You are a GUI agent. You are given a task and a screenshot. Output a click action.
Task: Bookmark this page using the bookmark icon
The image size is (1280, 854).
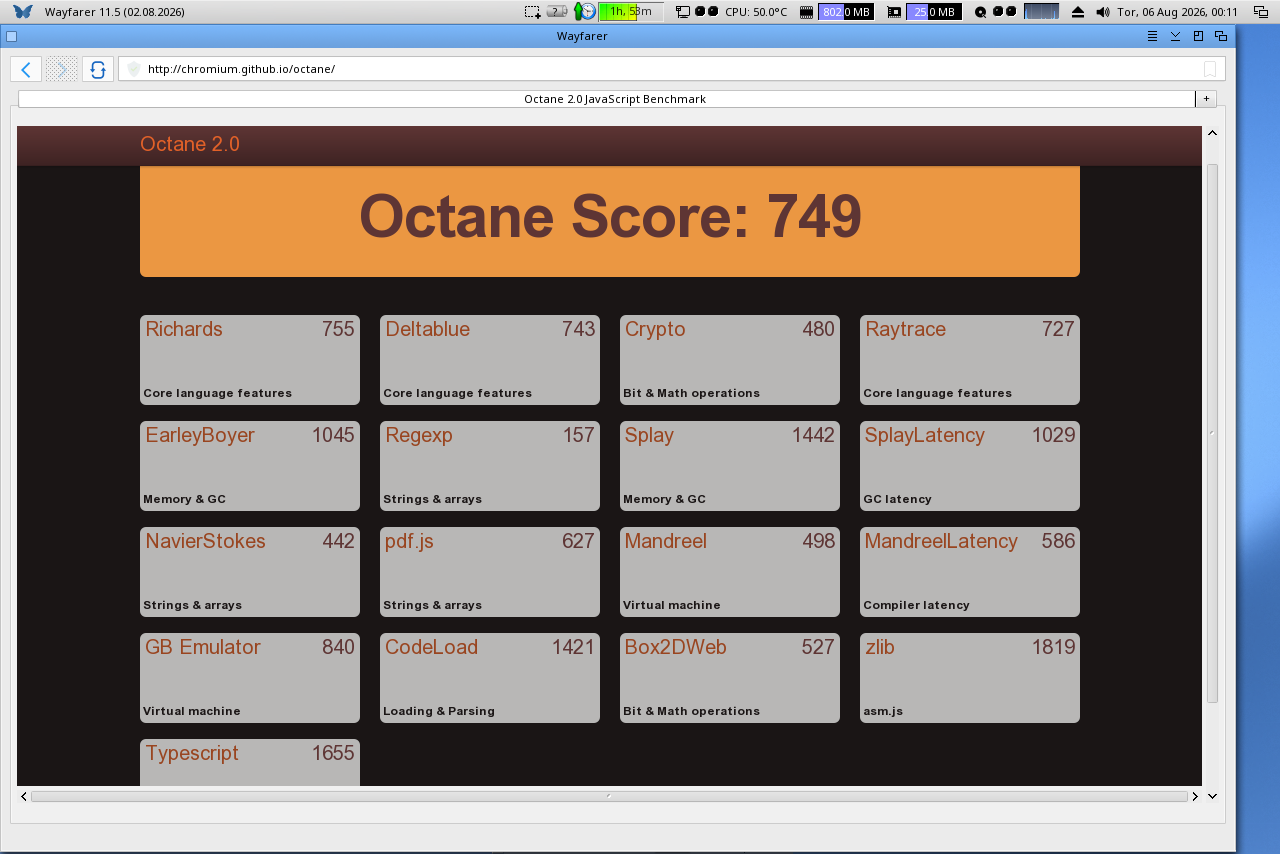click(x=1209, y=69)
